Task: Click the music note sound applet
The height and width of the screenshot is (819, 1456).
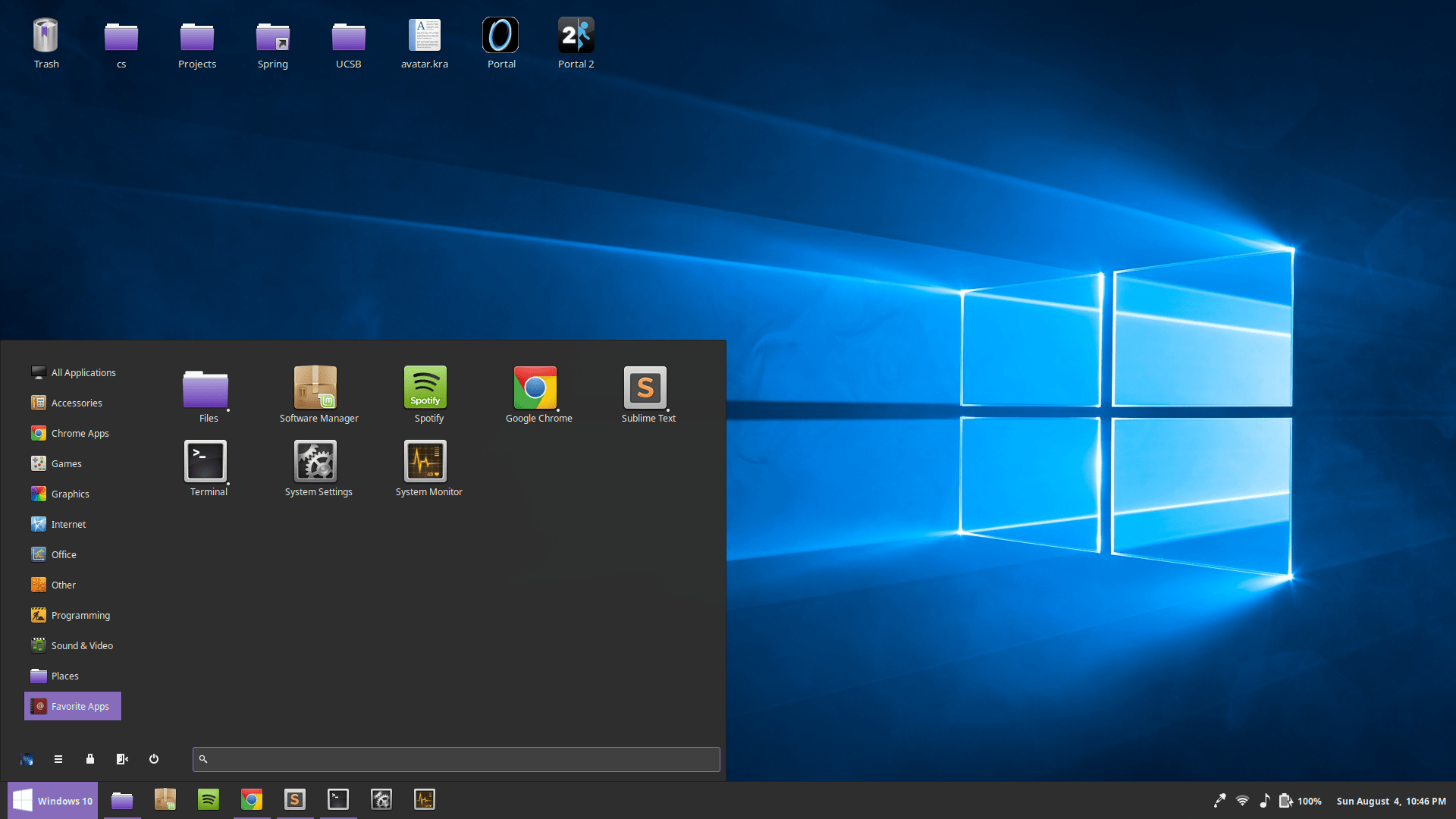Action: point(1264,801)
